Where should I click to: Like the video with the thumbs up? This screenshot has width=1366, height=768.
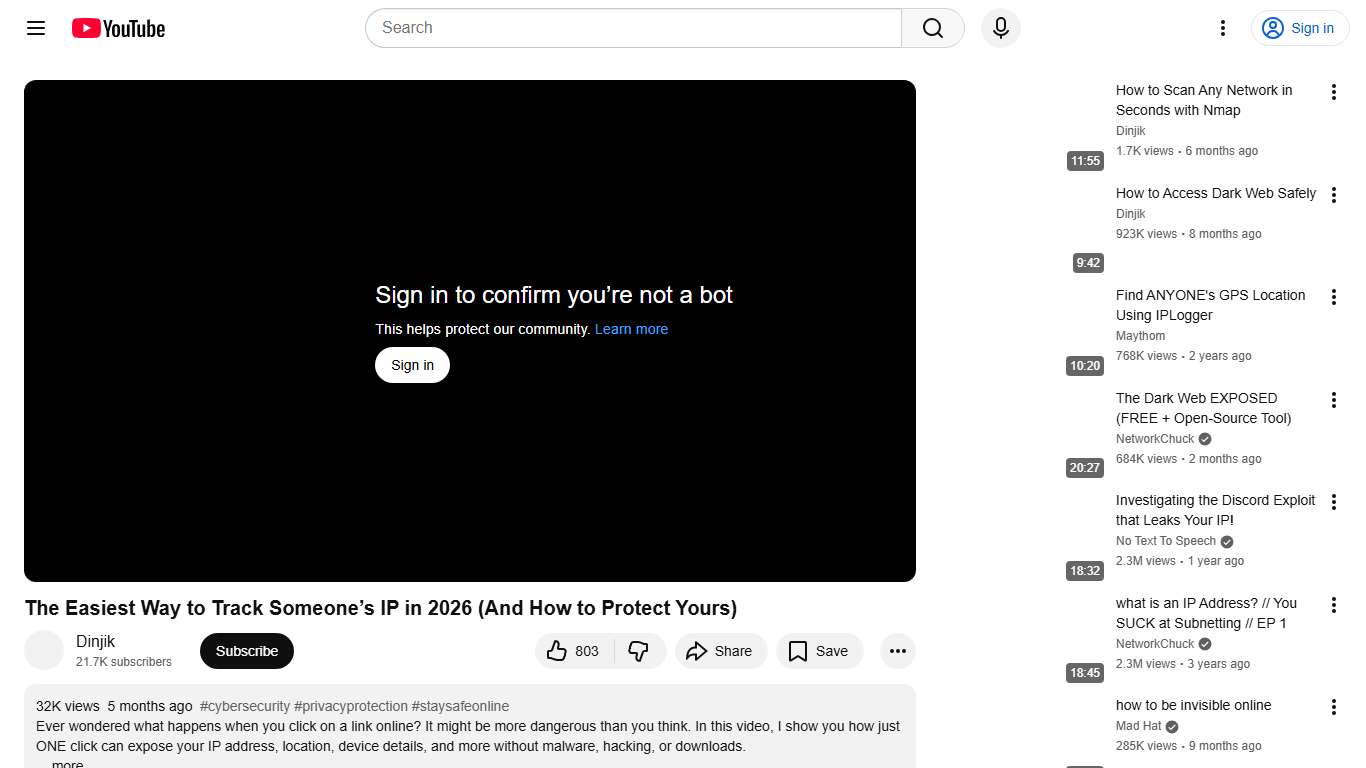click(558, 651)
